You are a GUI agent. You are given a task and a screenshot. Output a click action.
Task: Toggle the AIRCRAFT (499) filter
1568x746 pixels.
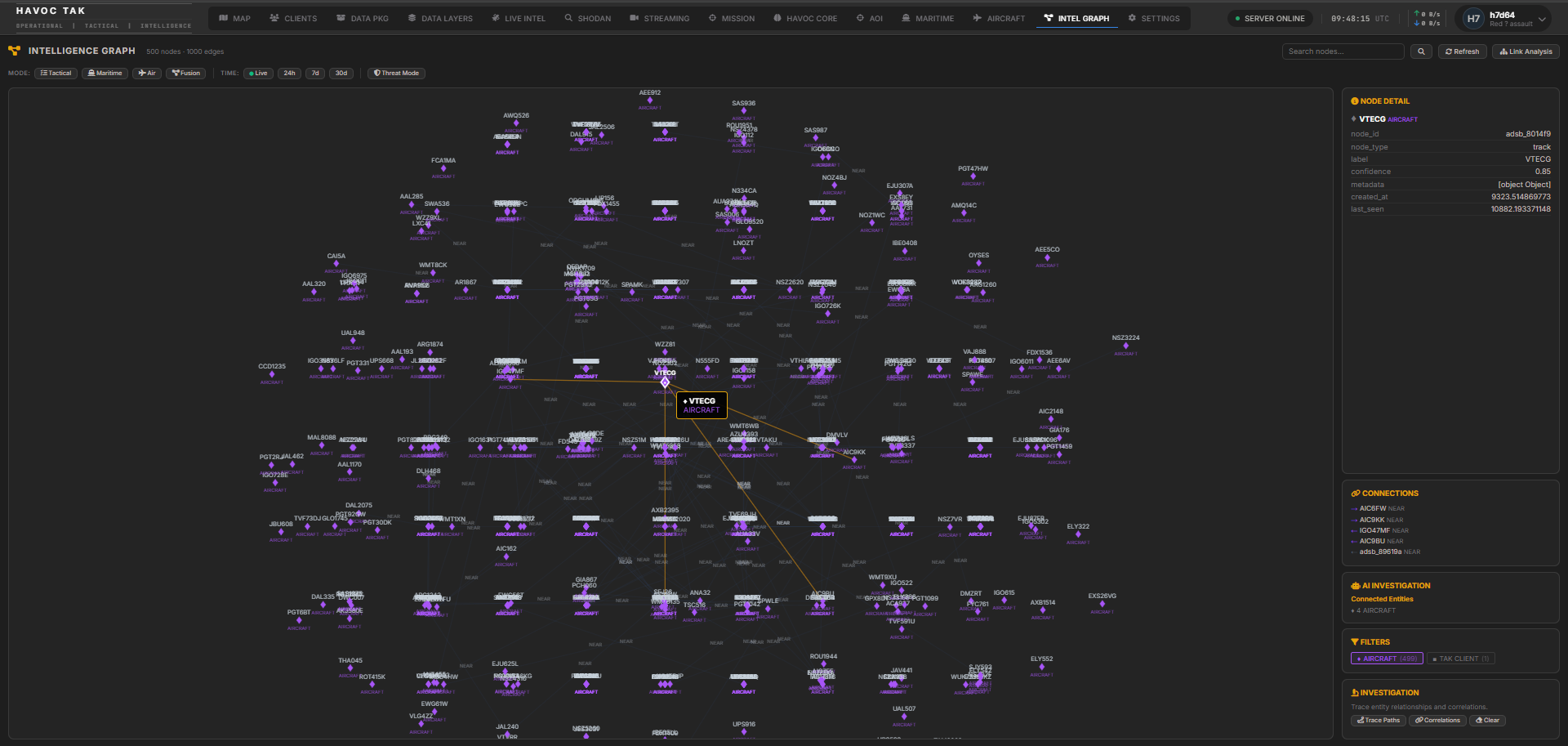(x=1387, y=659)
